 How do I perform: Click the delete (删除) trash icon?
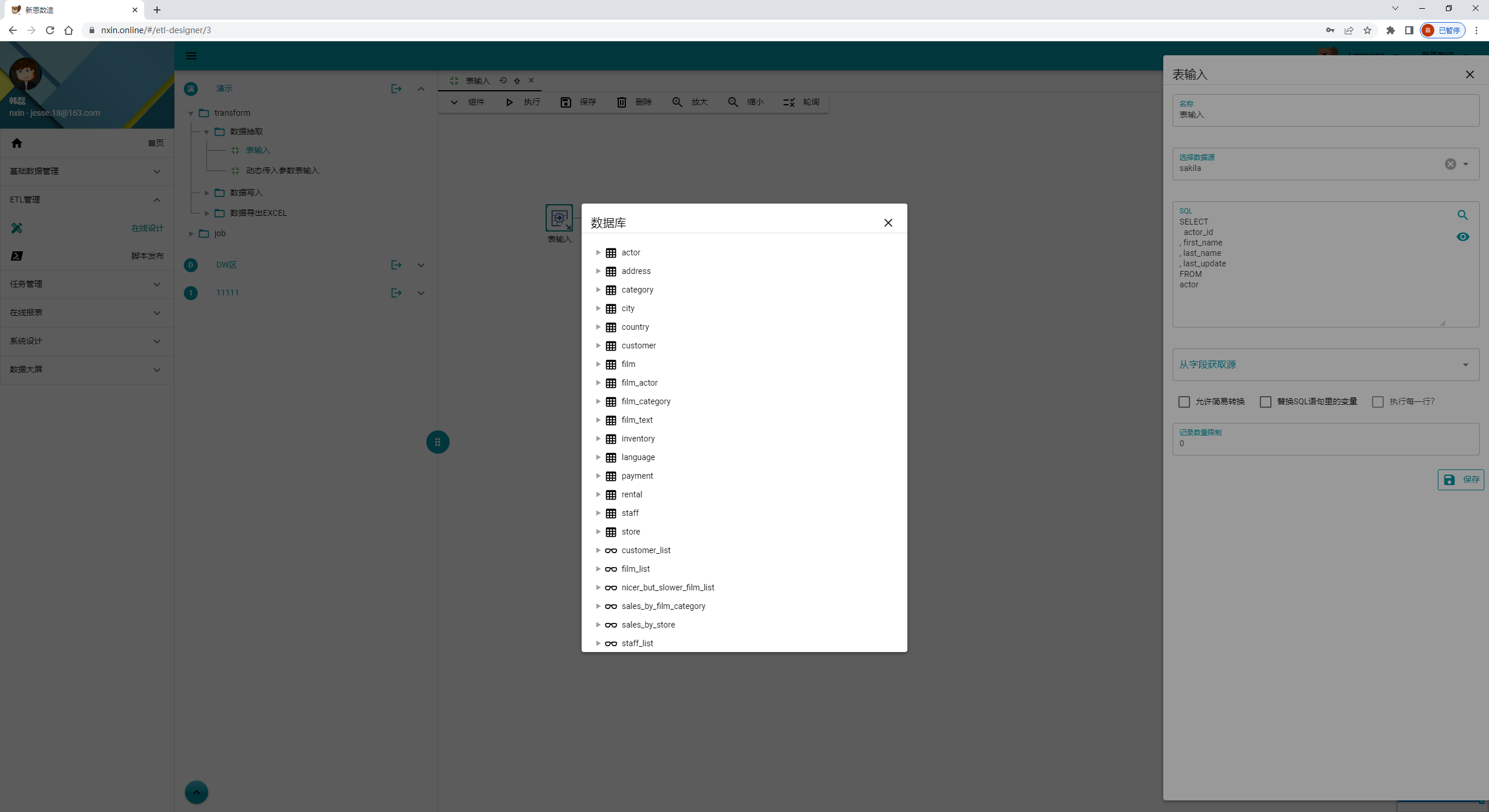point(622,102)
